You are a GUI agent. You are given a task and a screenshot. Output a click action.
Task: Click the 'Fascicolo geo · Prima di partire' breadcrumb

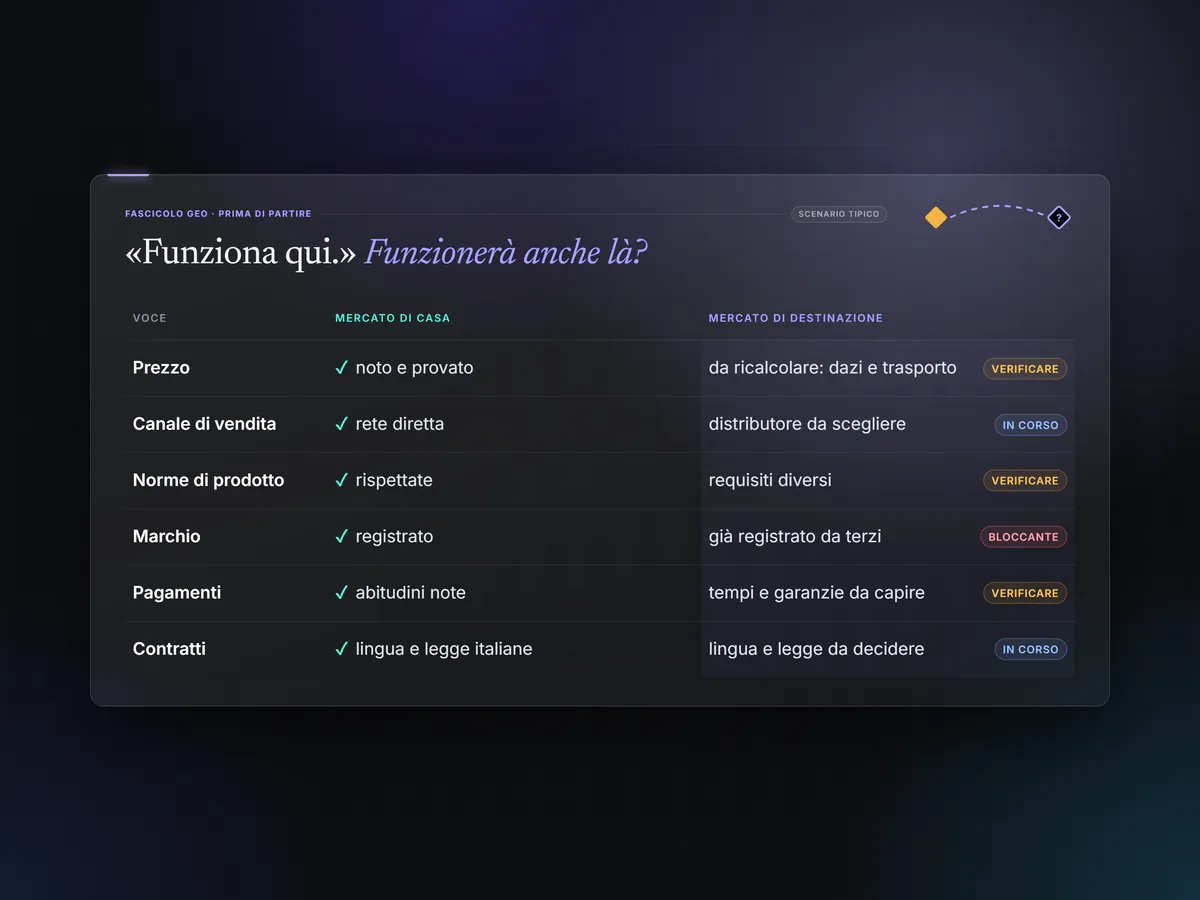coord(218,214)
